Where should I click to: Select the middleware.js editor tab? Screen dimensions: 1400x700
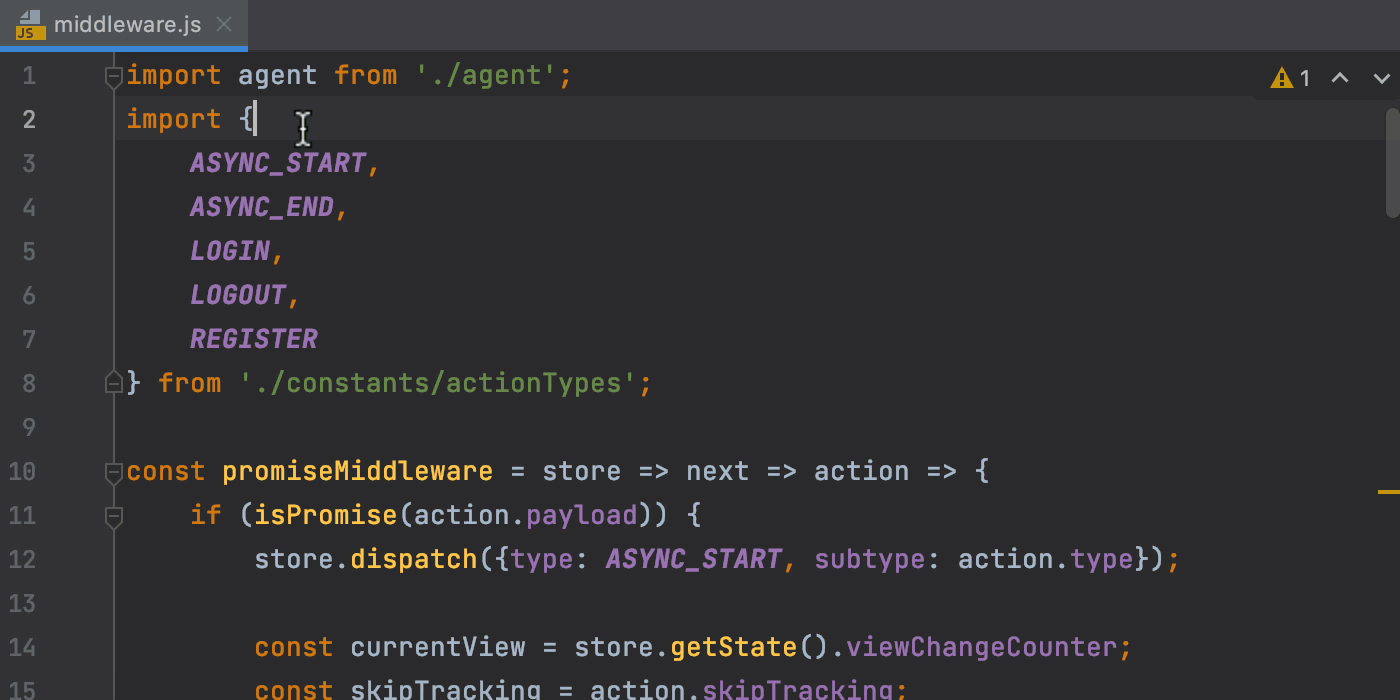tap(128, 25)
